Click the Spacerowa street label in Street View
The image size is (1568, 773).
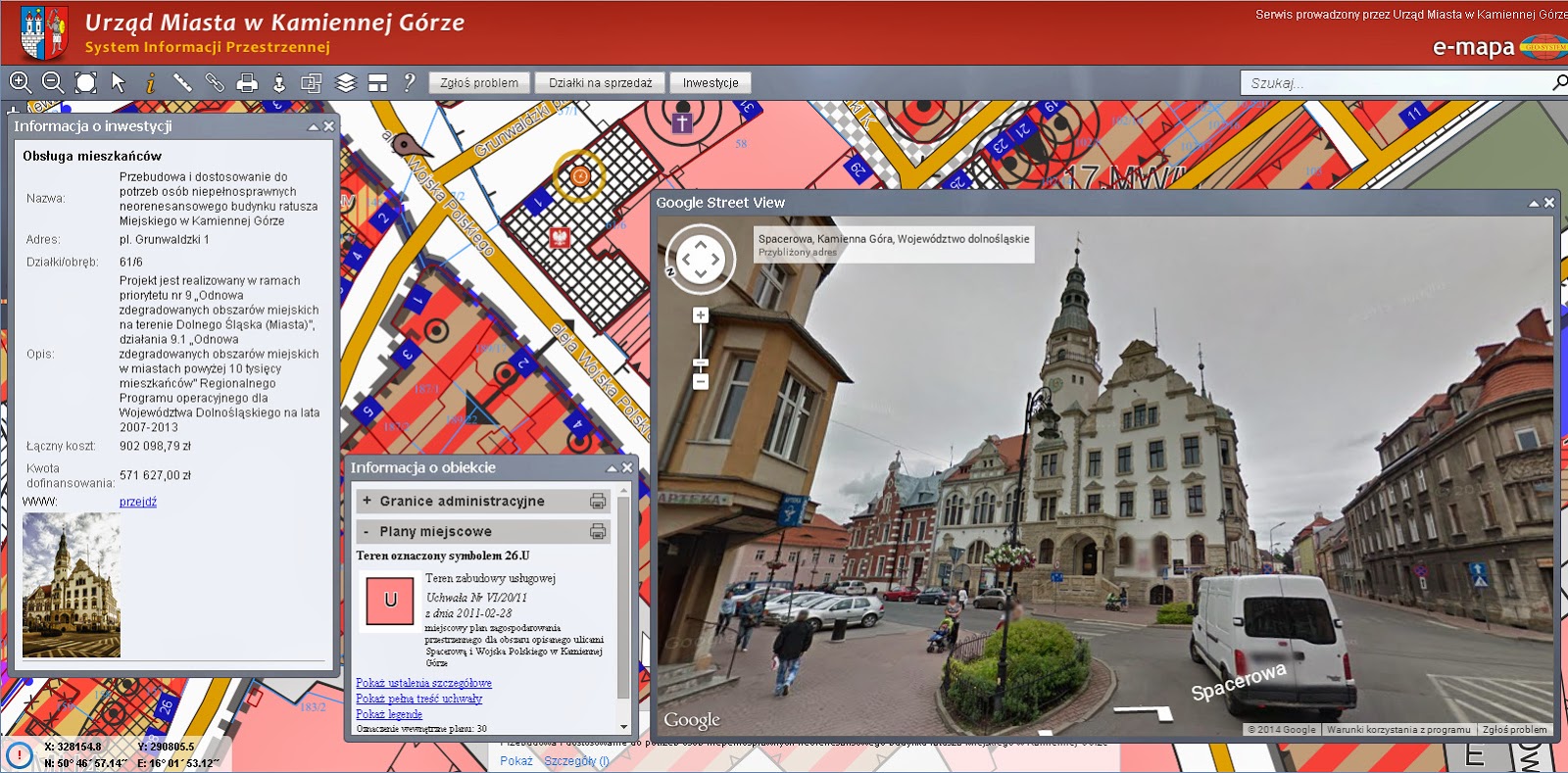click(x=1238, y=681)
